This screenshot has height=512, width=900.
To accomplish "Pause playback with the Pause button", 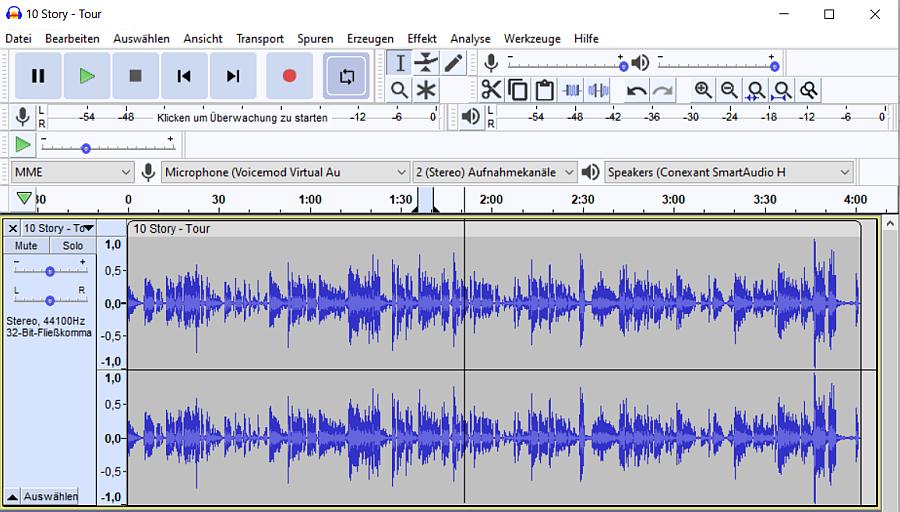I will point(38,76).
